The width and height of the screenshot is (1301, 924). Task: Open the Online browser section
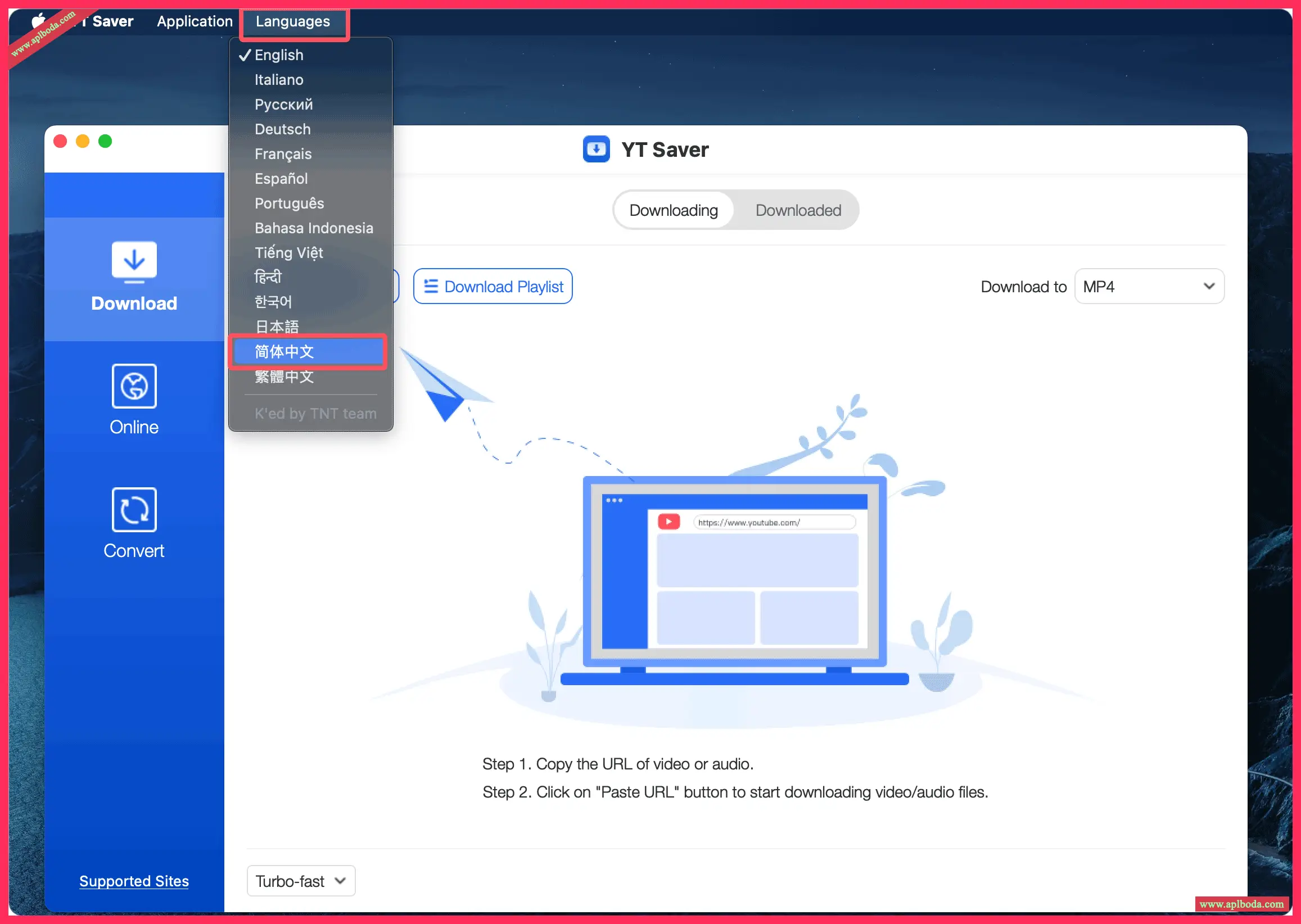pos(134,401)
